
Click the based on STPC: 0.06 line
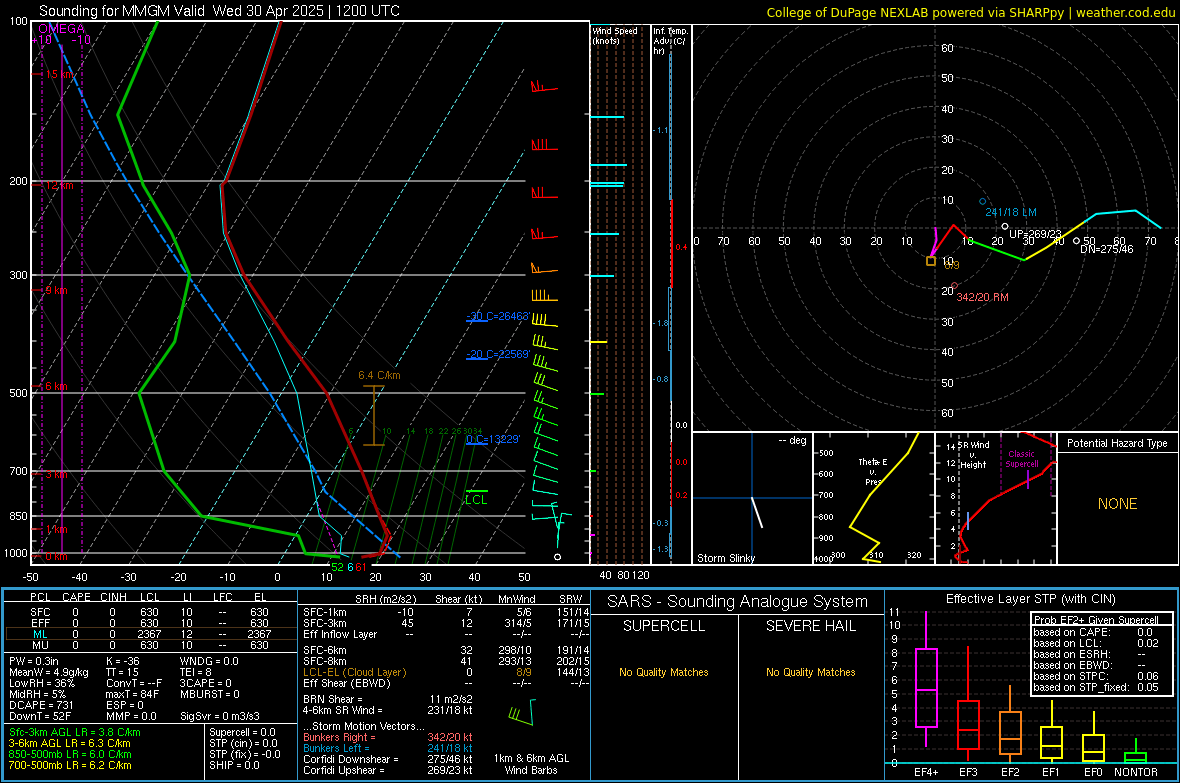(x=1096, y=676)
